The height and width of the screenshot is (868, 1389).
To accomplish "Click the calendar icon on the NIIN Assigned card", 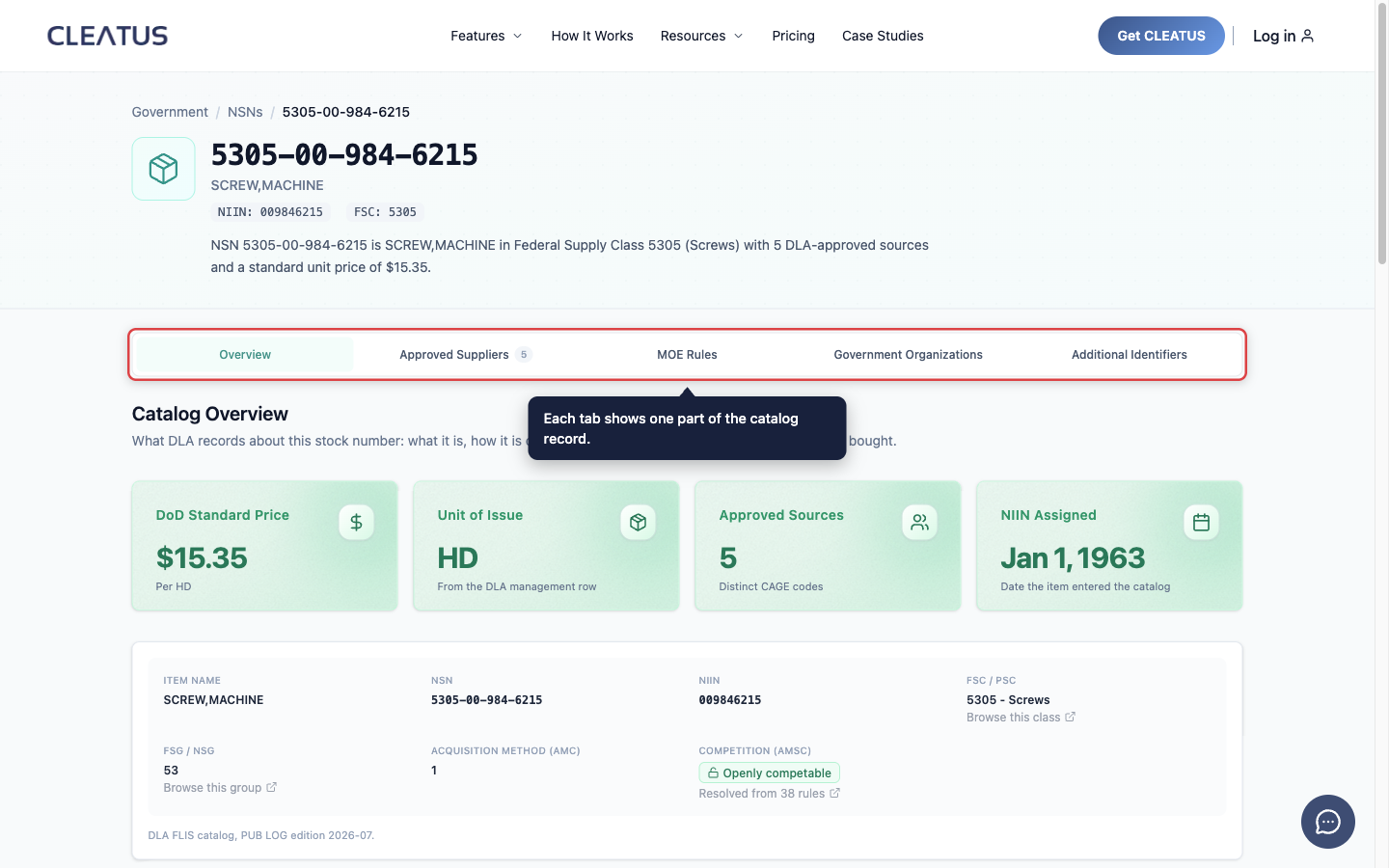I will point(1201,522).
